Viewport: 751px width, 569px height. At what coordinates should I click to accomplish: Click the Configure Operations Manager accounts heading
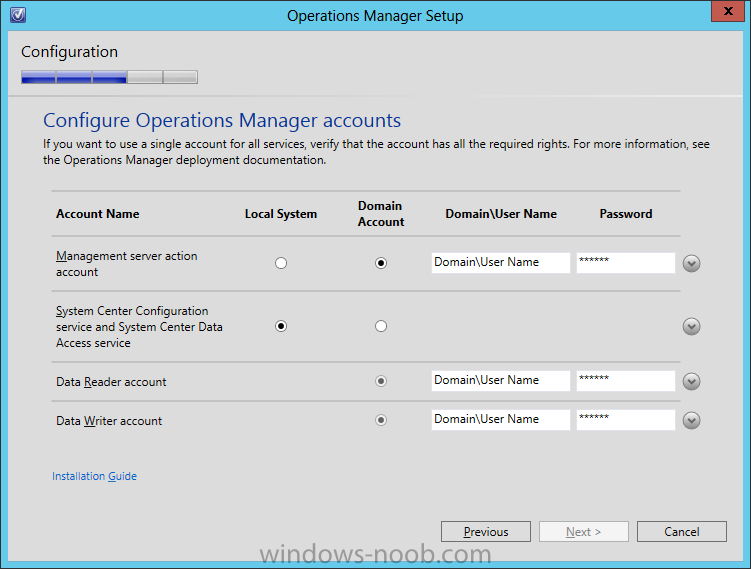pos(222,120)
